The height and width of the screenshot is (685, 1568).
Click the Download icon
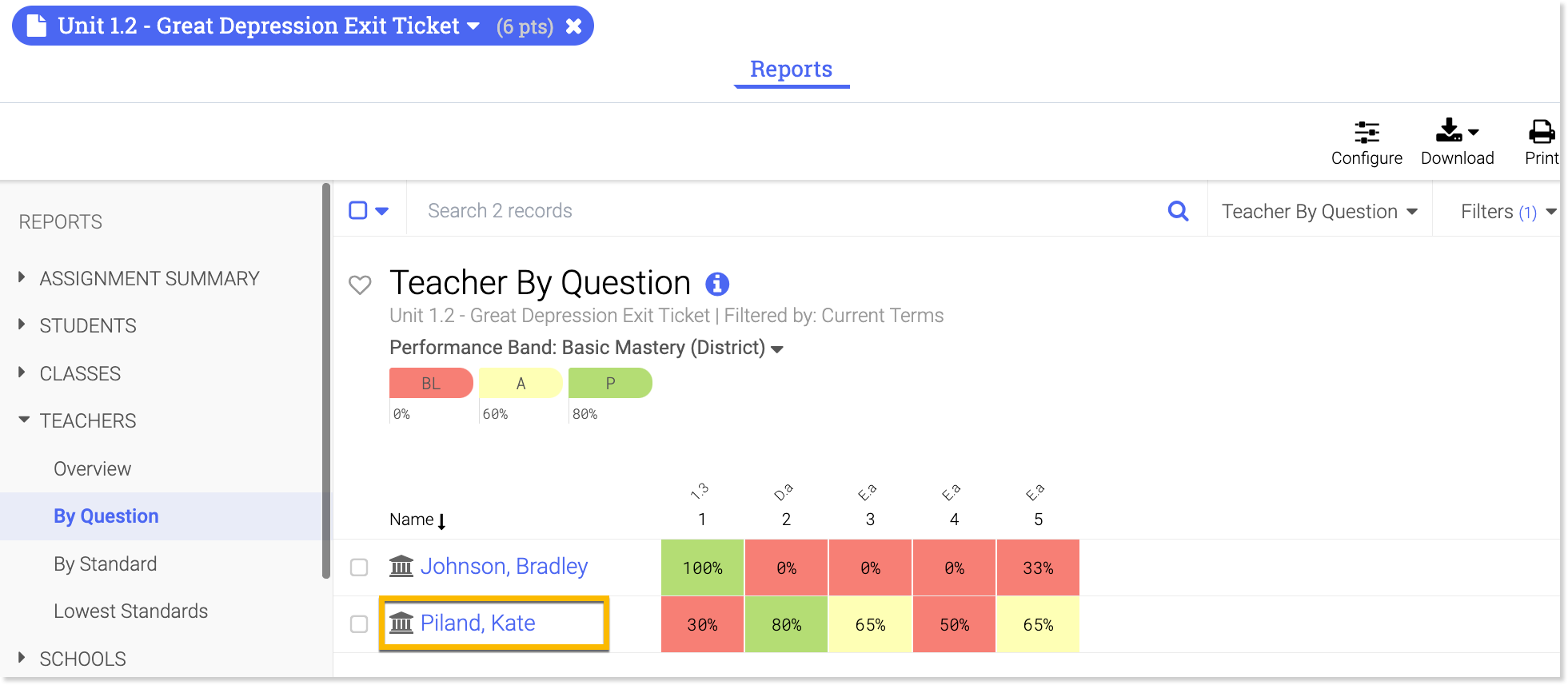point(1450,130)
